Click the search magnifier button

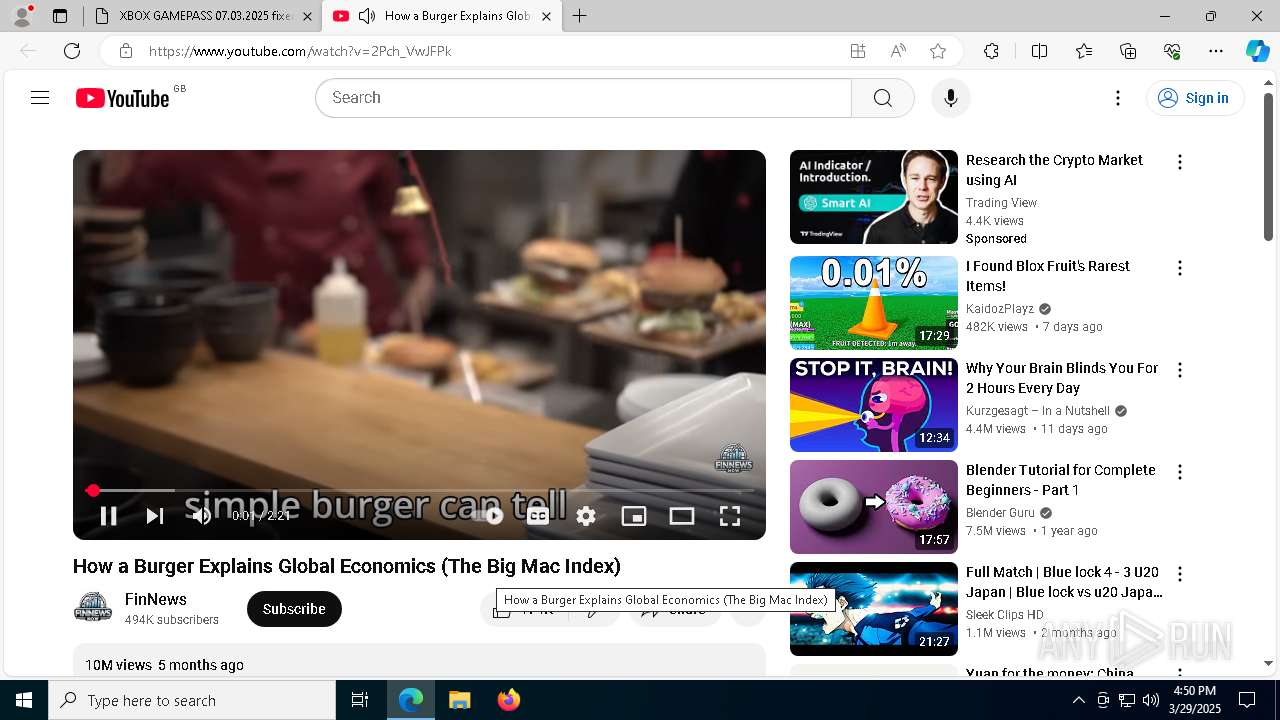tap(882, 98)
